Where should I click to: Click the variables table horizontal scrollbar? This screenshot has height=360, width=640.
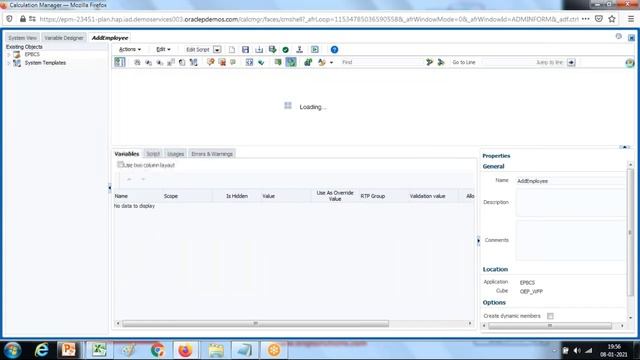click(x=255, y=324)
